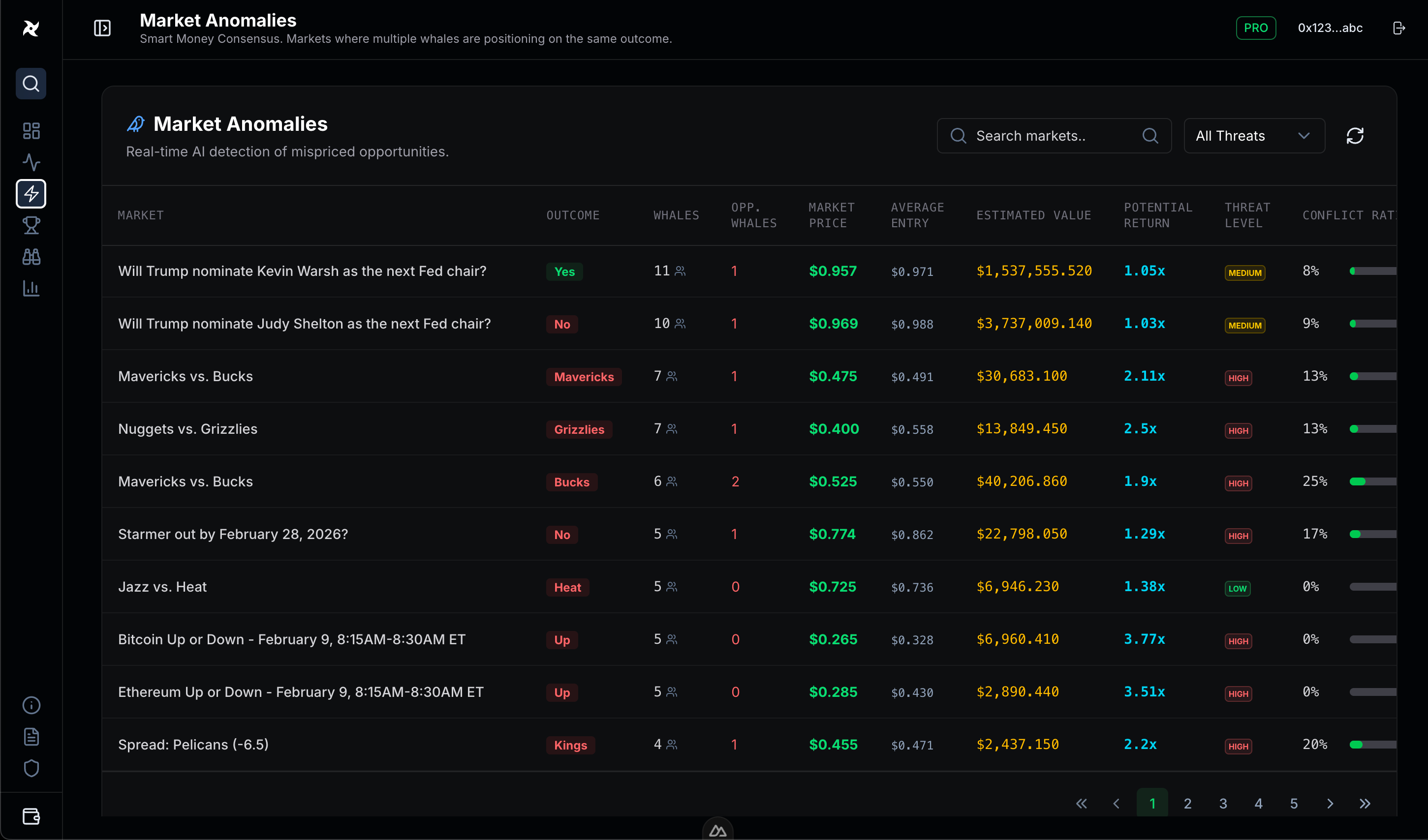Click the PRO badge
The image size is (1428, 840).
(x=1256, y=28)
